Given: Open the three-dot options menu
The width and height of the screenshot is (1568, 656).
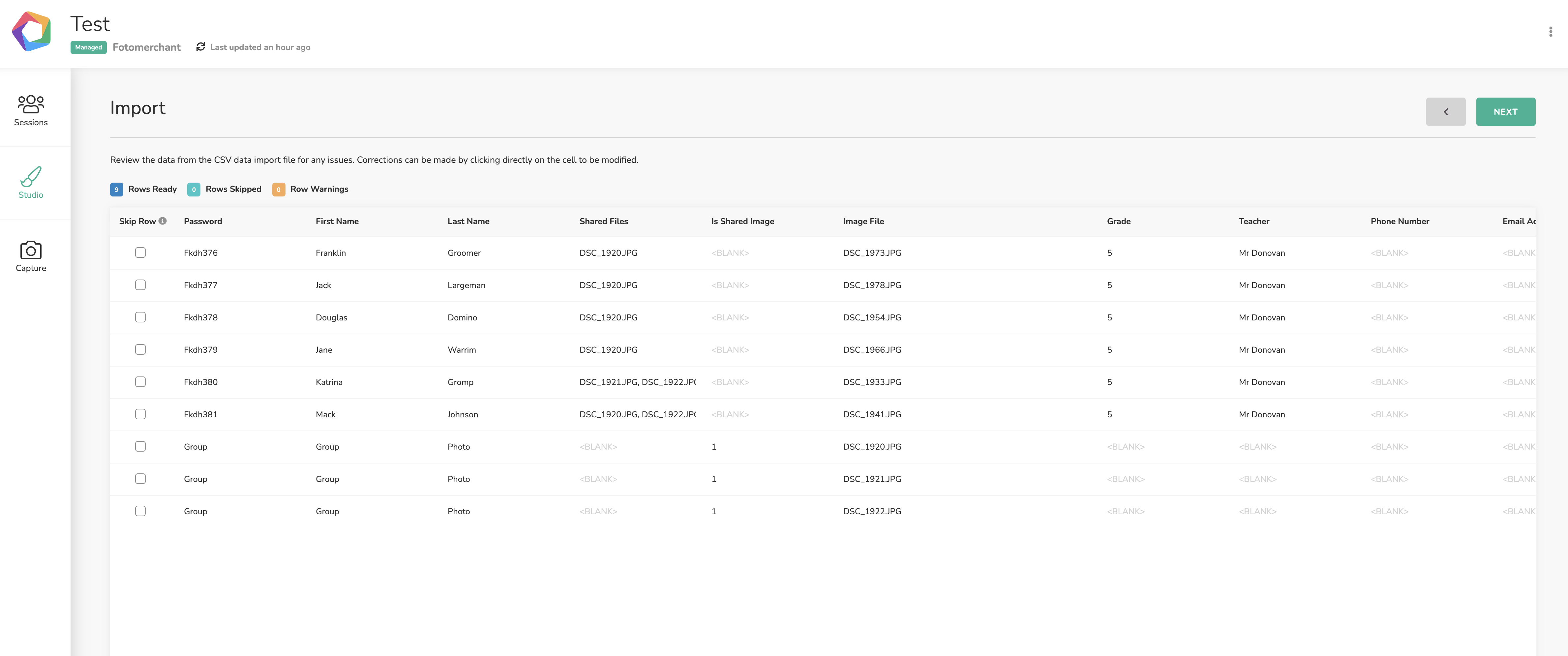Looking at the screenshot, I should tap(1550, 32).
